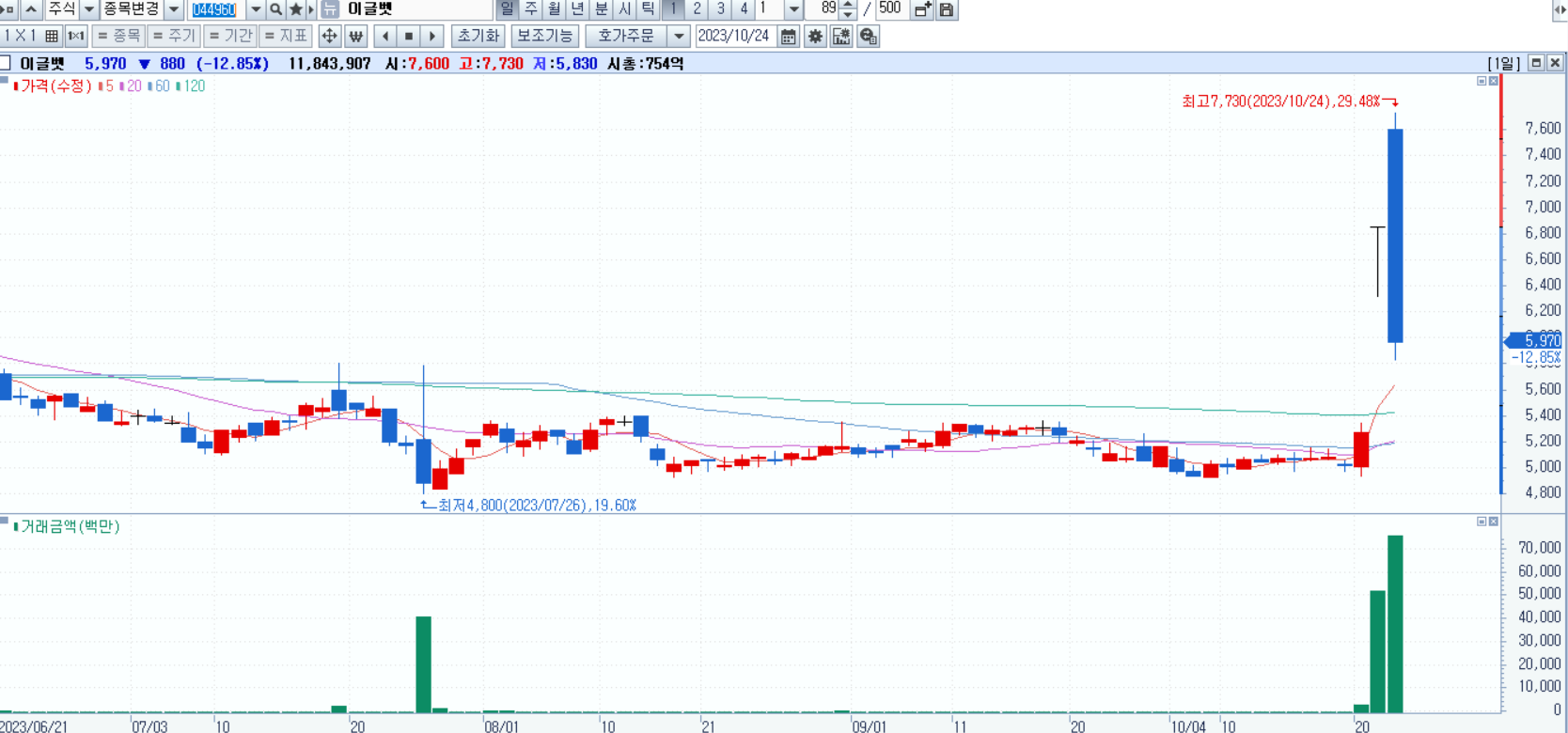This screenshot has height=733, width=1568.
Task: Open the 호가주문 dropdown arrow
Action: [x=679, y=36]
